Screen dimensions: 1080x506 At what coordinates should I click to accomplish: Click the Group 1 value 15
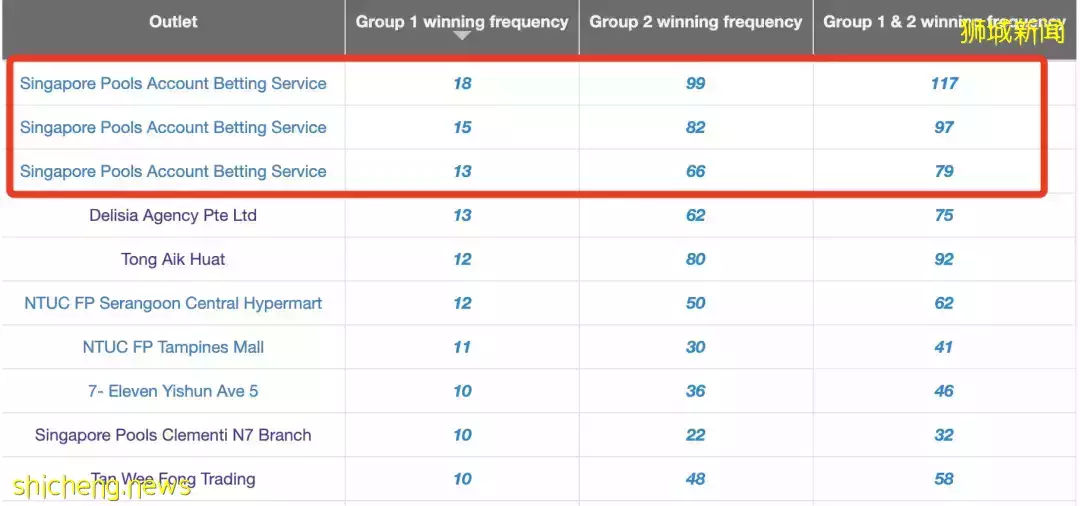(462, 127)
